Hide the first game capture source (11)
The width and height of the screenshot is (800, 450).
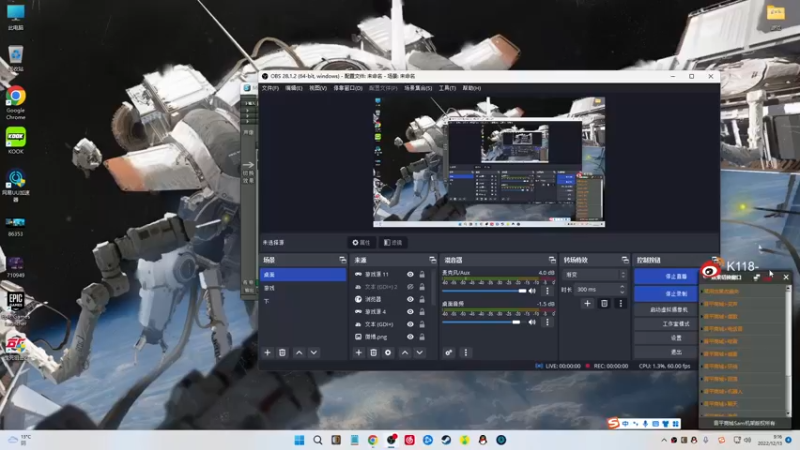click(410, 274)
